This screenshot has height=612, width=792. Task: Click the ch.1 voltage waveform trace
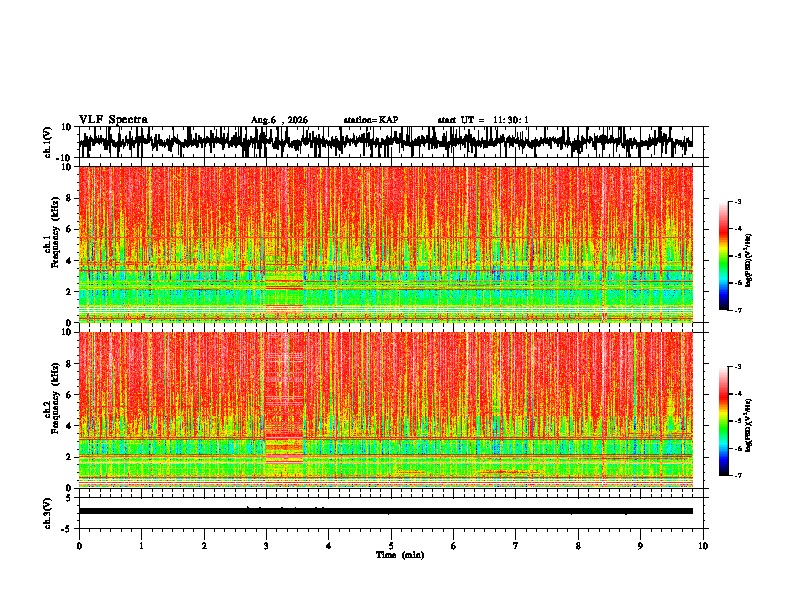pyautogui.click(x=385, y=142)
